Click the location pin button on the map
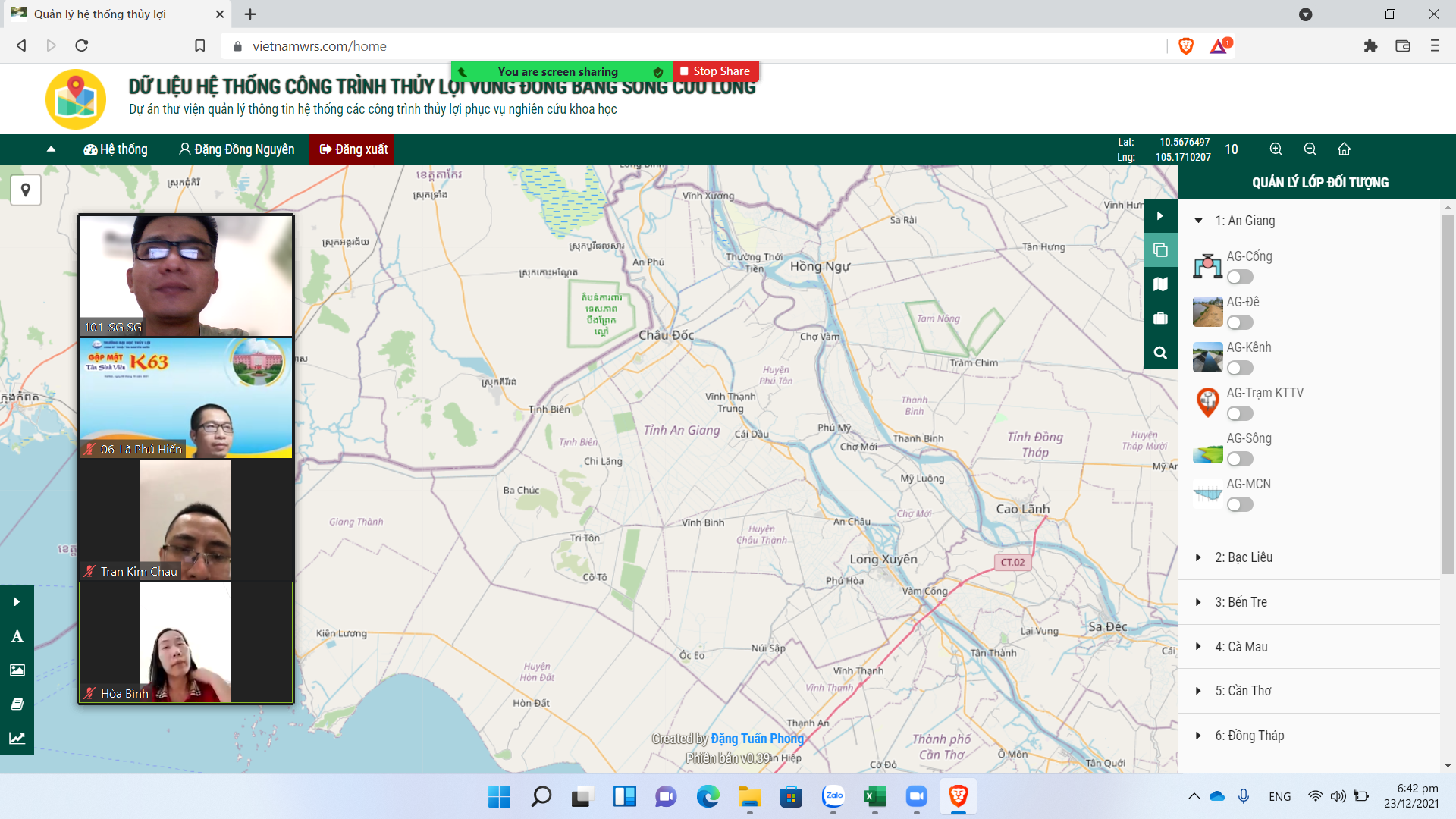 (26, 190)
